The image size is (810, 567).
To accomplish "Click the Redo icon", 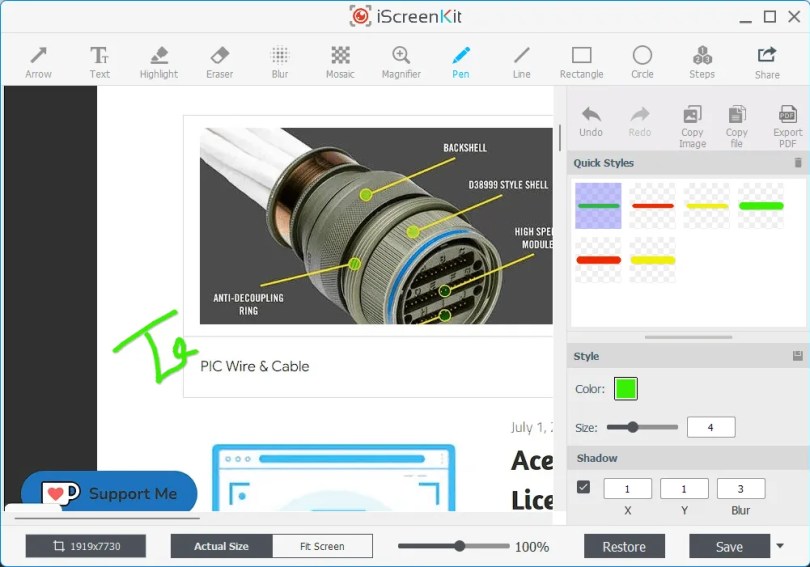I will [x=640, y=122].
